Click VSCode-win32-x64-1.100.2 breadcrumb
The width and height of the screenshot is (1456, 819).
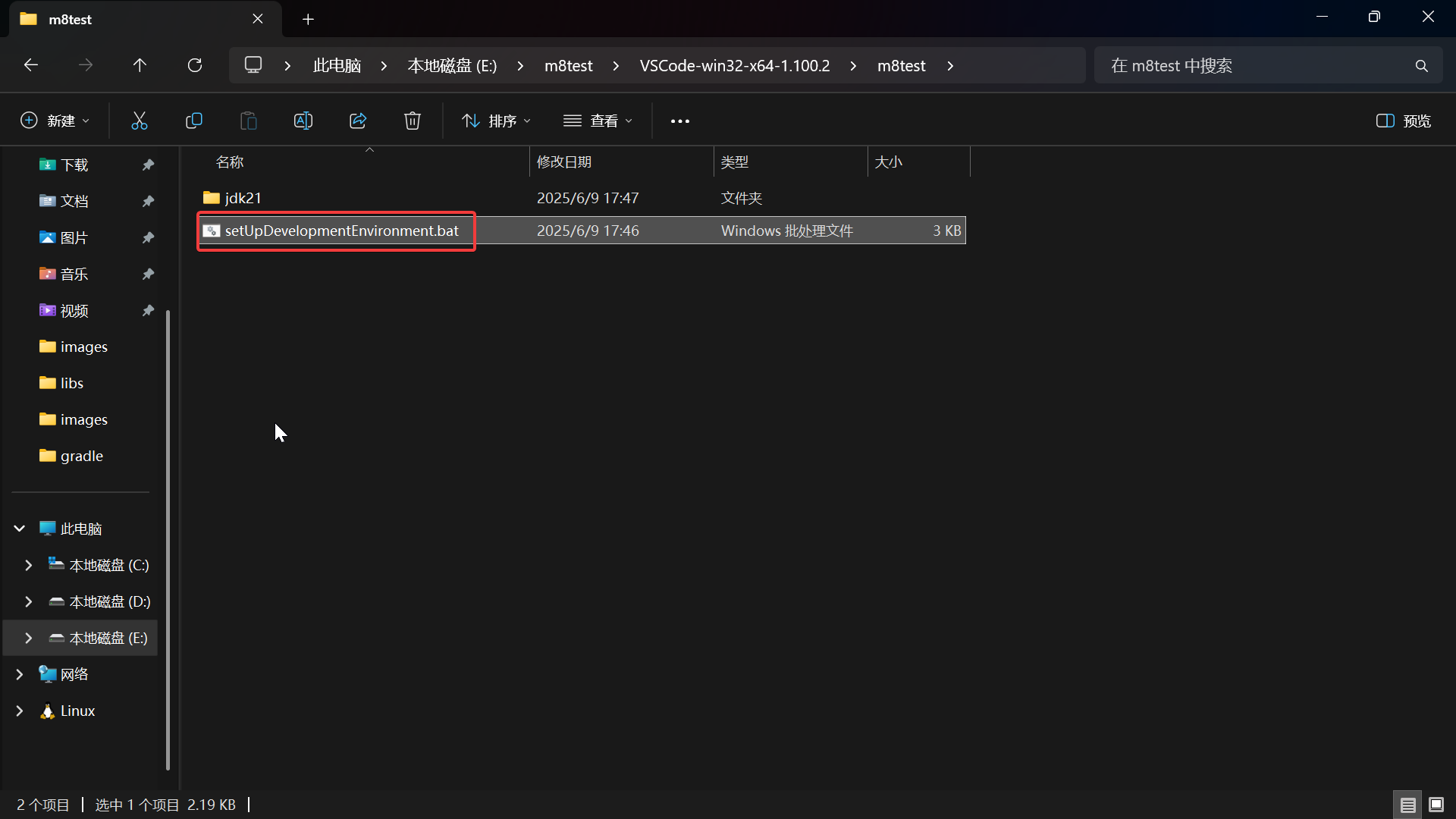734,66
